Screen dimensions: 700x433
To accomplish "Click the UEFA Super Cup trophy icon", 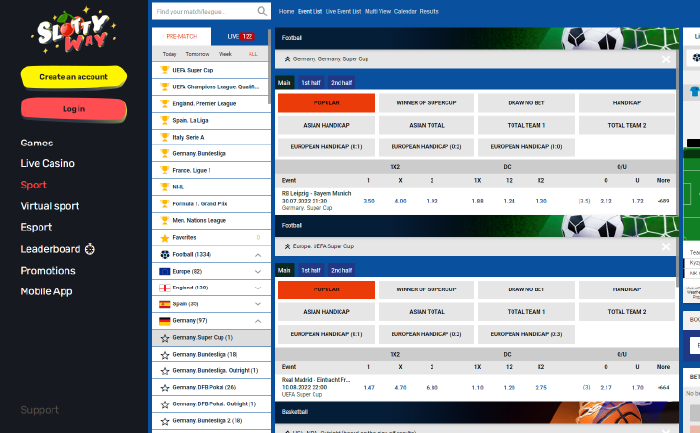I will pos(165,70).
